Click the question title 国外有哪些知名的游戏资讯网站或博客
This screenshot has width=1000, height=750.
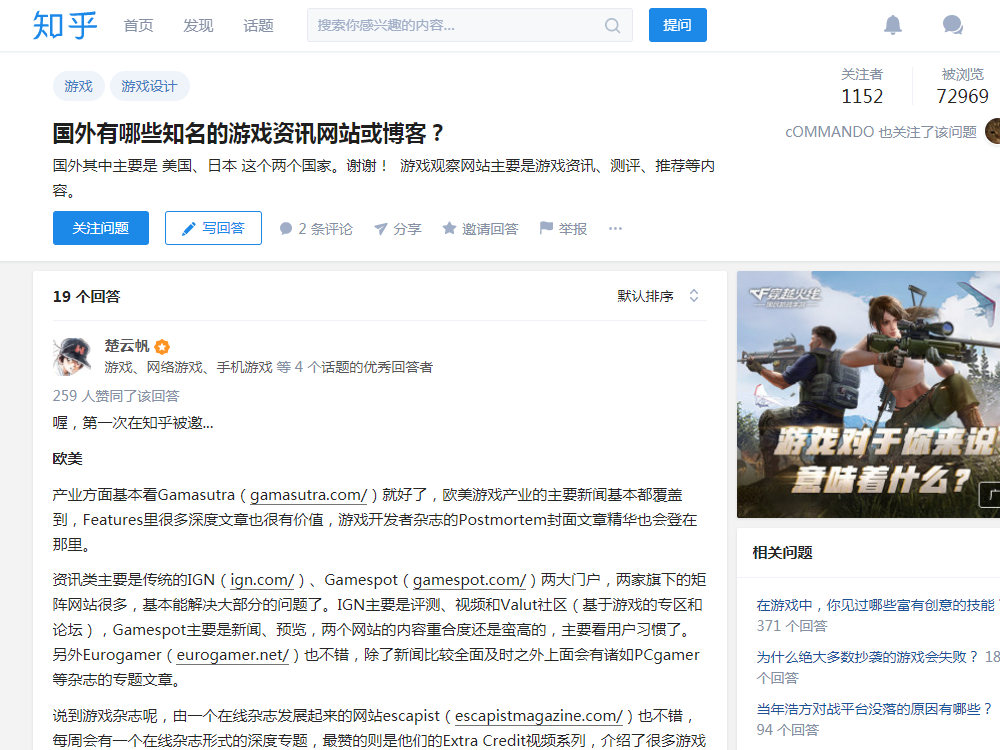(248, 133)
